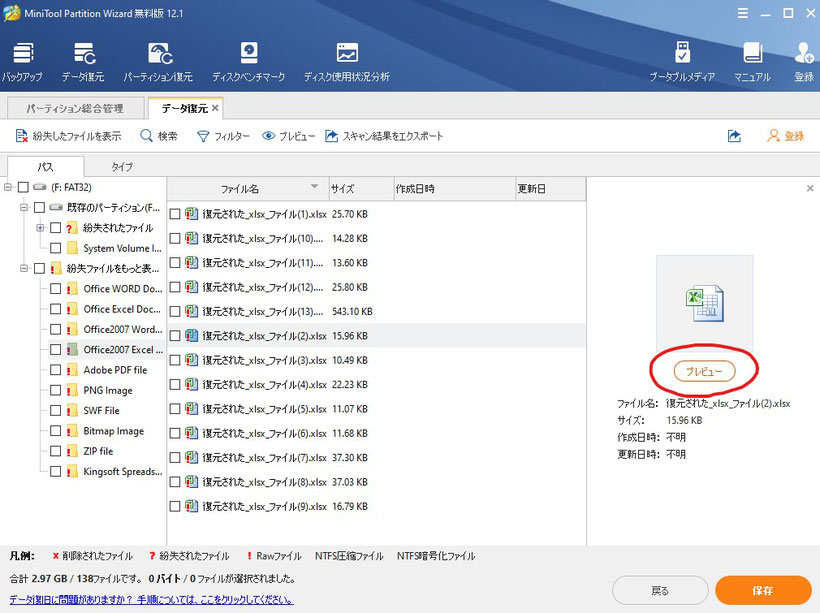Click スキャン結果をエクスポート
The image size is (820, 613).
[x=384, y=137]
